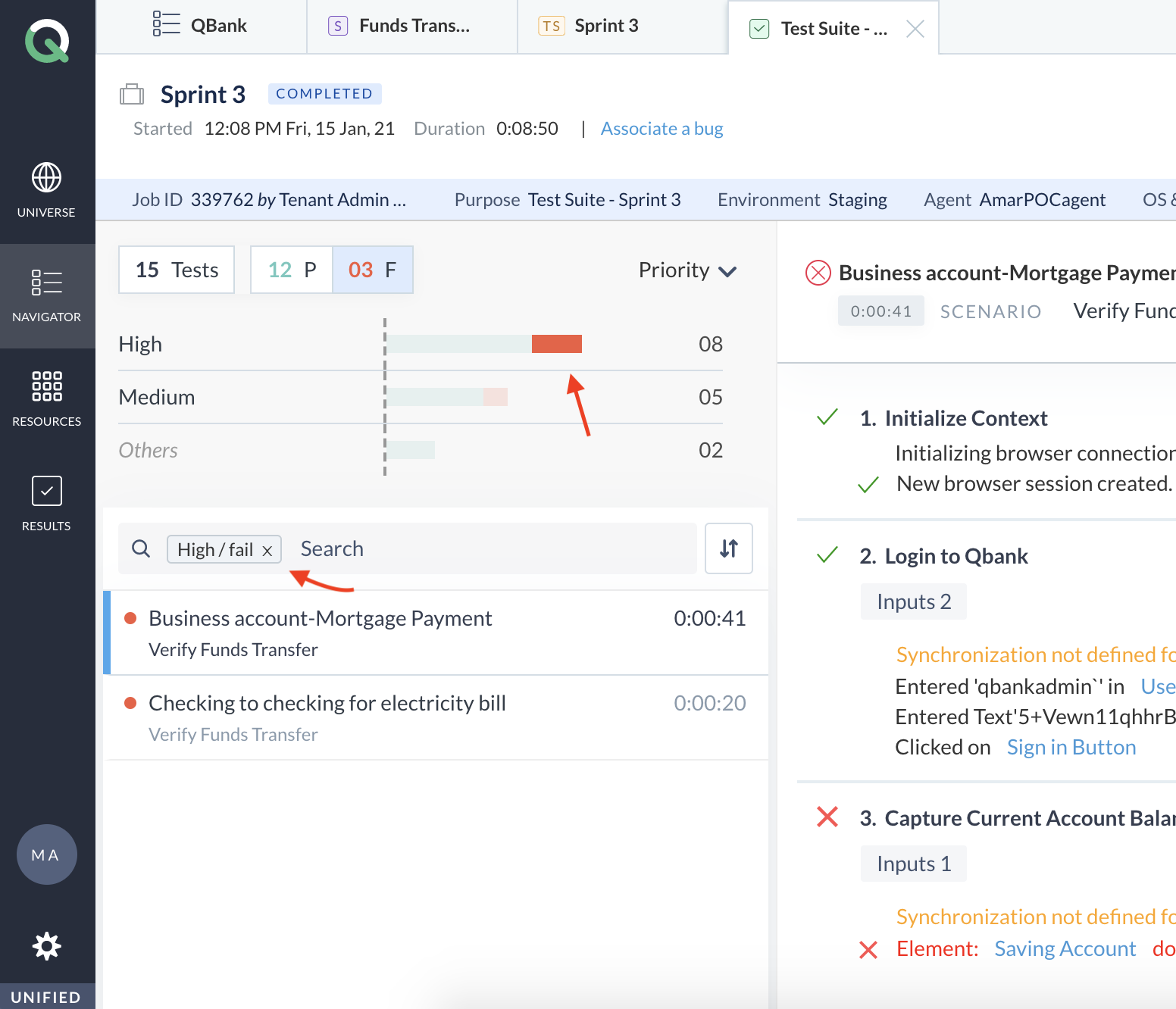Open the settings gear icon
The width and height of the screenshot is (1176, 1009).
(46, 946)
